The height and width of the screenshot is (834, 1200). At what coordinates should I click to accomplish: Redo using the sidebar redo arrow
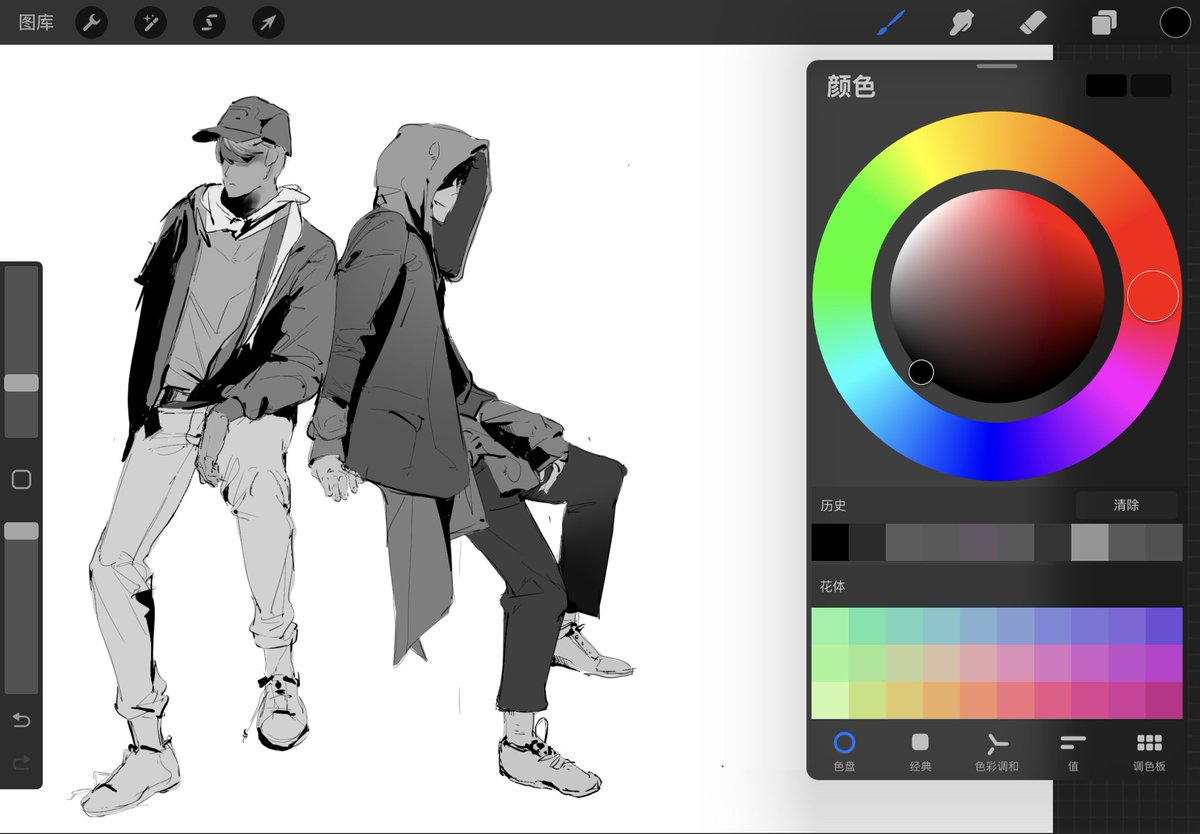pos(21,765)
